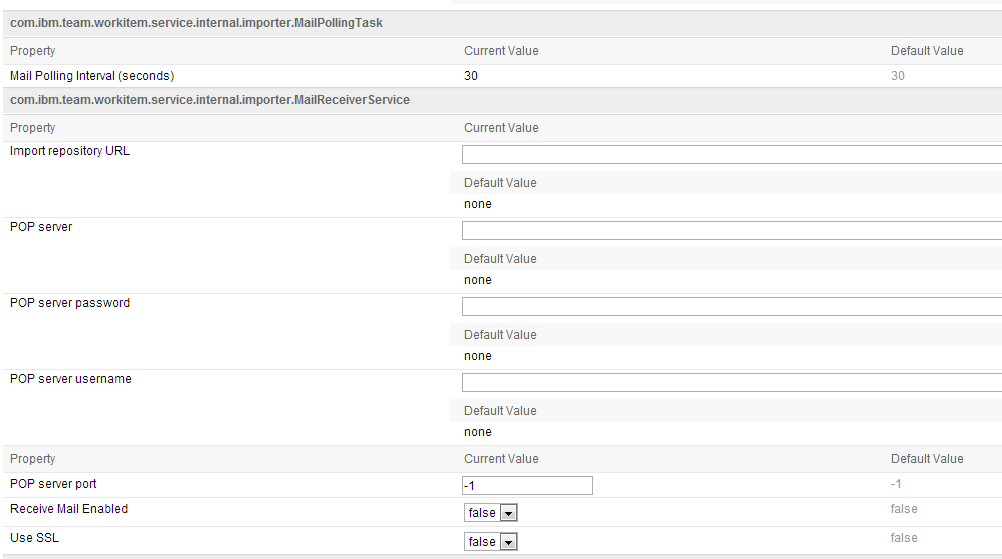
Task: Open the Use SSL dropdown
Action: [x=490, y=542]
